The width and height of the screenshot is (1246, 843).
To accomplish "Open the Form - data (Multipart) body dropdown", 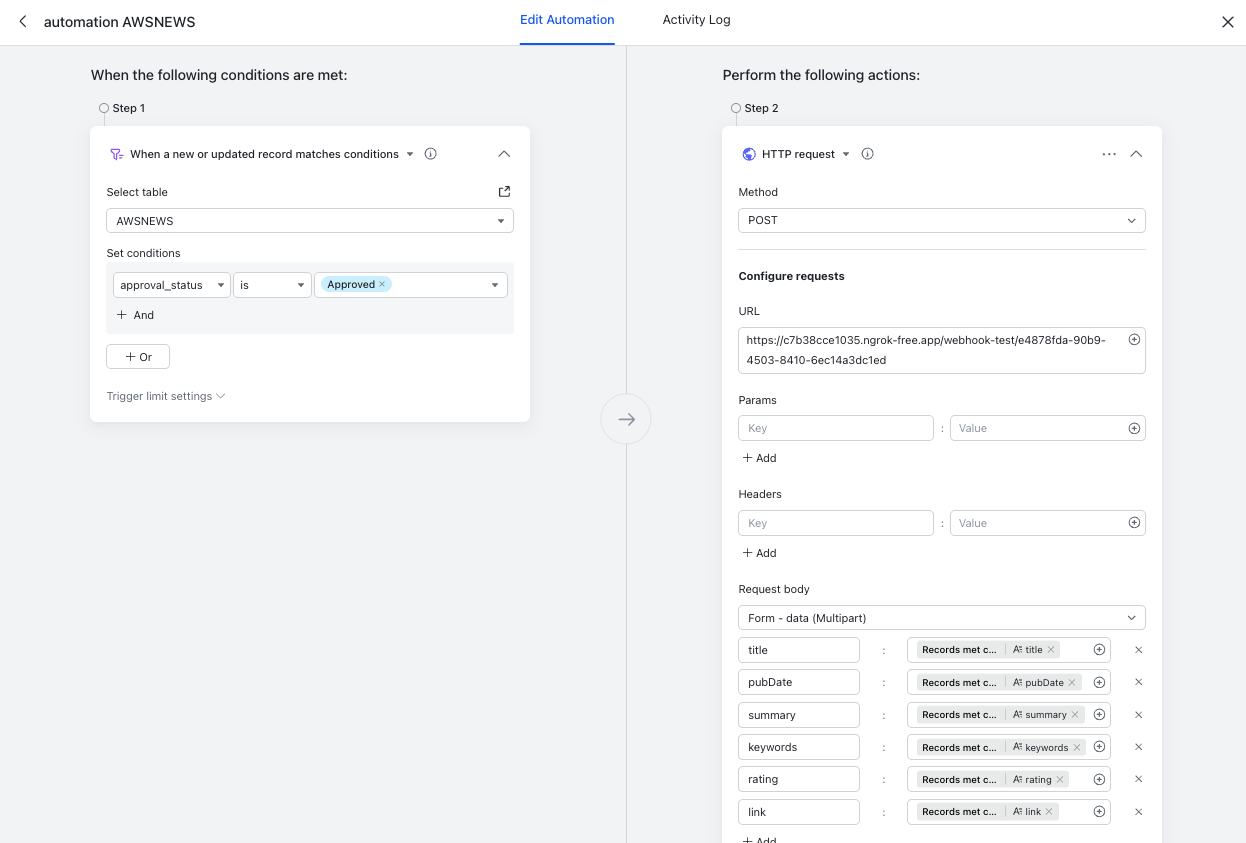I will [x=940, y=617].
